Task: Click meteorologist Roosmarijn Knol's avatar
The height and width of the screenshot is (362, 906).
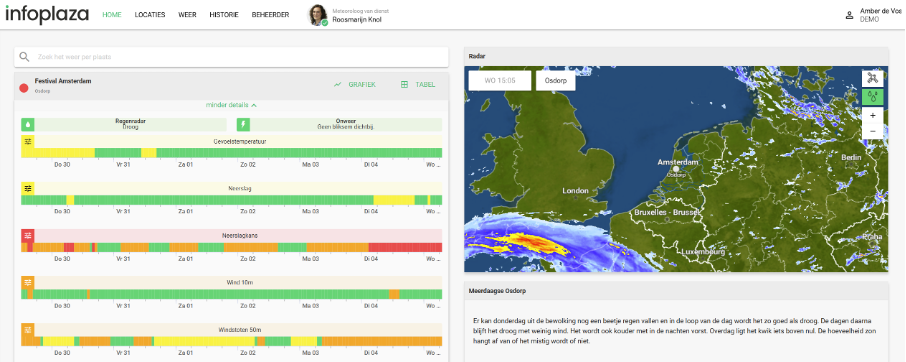Action: click(x=317, y=15)
